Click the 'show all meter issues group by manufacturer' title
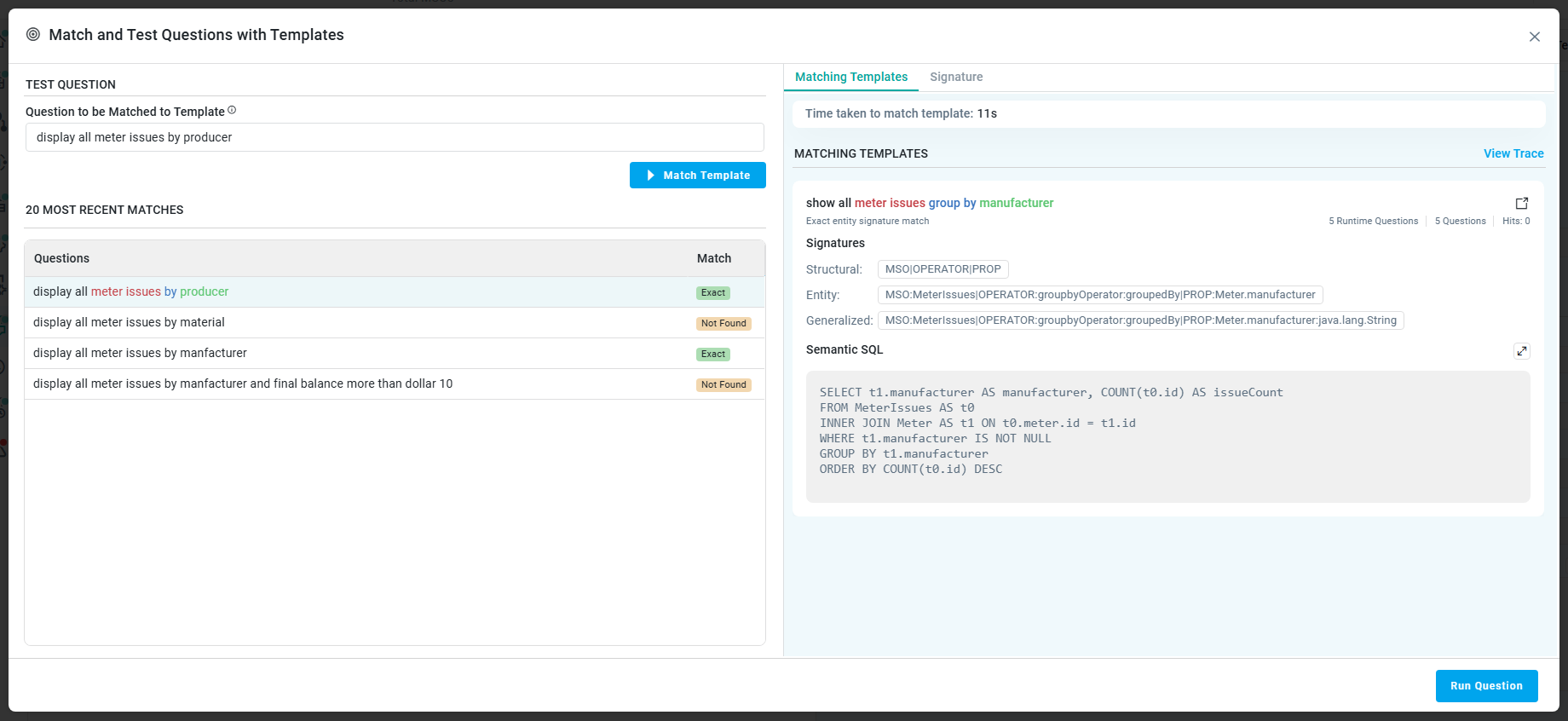 tap(930, 203)
